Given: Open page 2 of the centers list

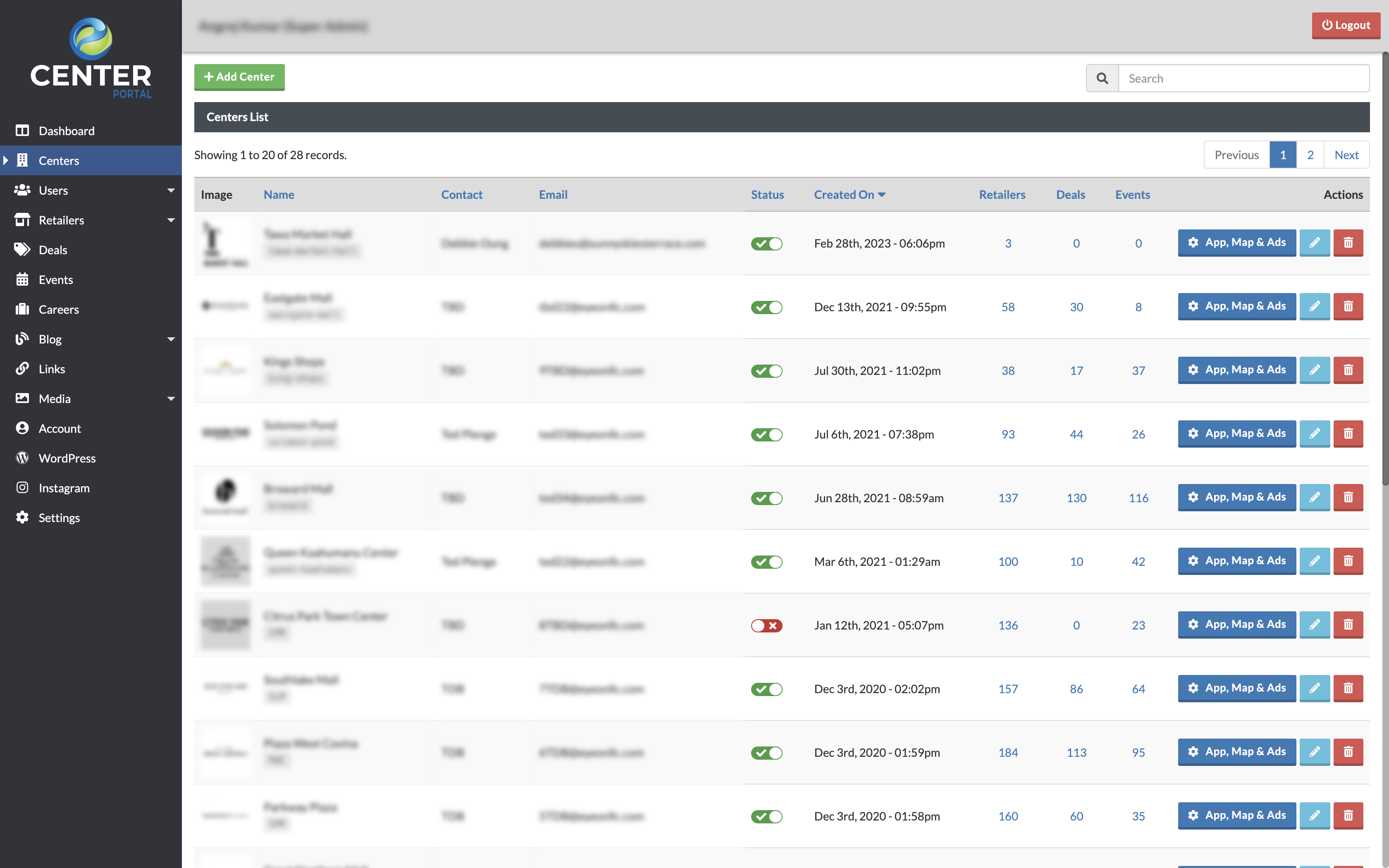Looking at the screenshot, I should pyautogui.click(x=1310, y=155).
